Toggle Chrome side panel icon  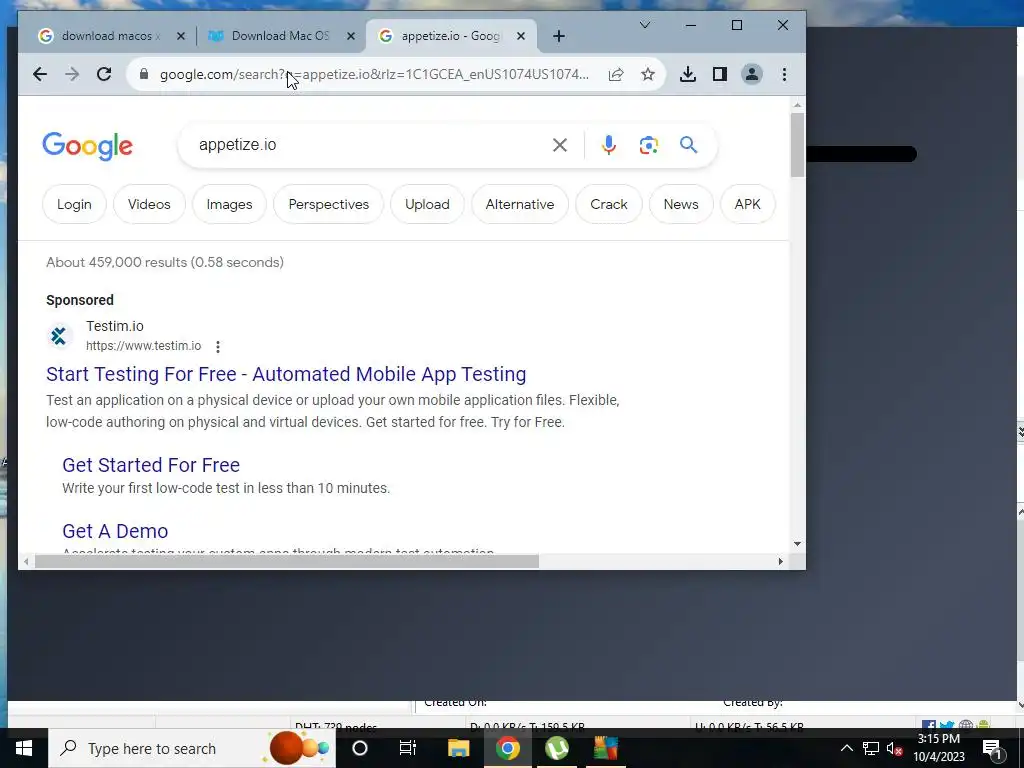tap(720, 74)
